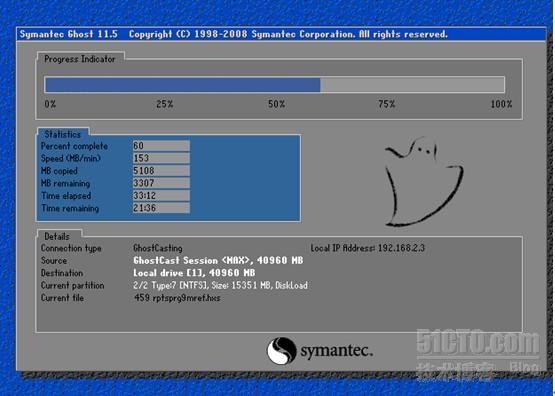The image size is (555, 396).
Task: Select the Details panel heading
Action: [57, 236]
